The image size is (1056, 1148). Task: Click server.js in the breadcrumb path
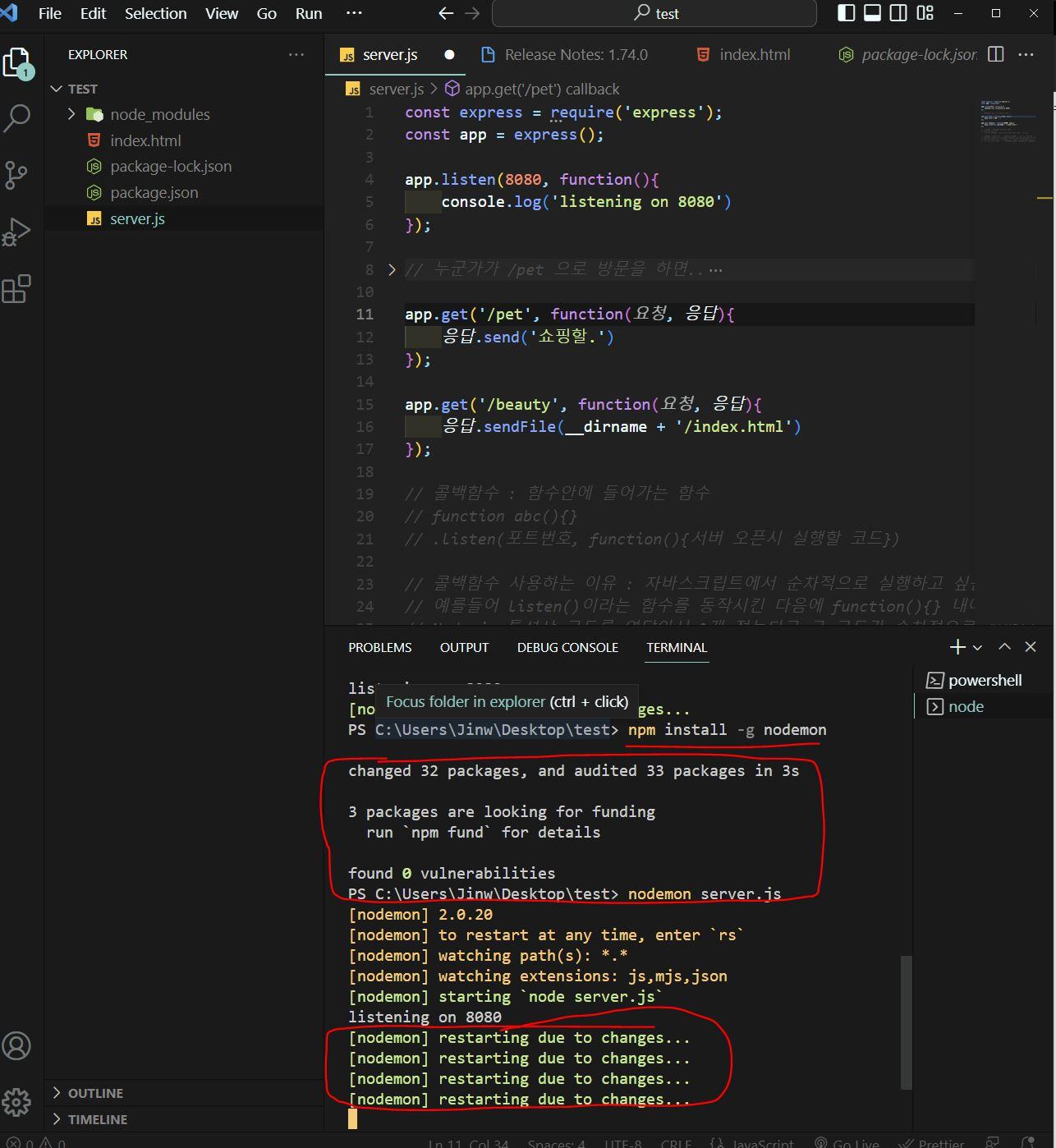click(x=396, y=89)
